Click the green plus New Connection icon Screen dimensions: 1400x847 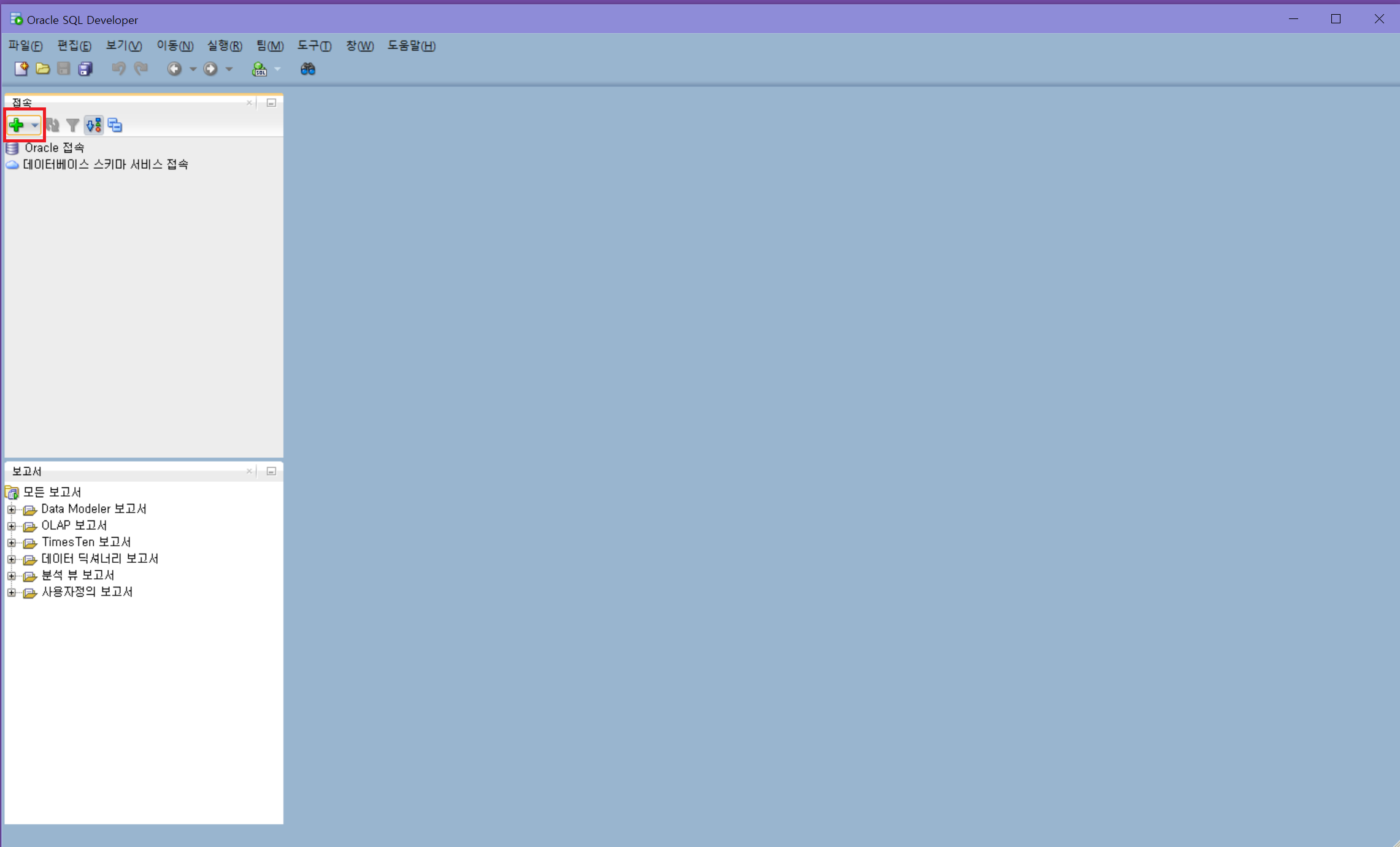point(17,125)
